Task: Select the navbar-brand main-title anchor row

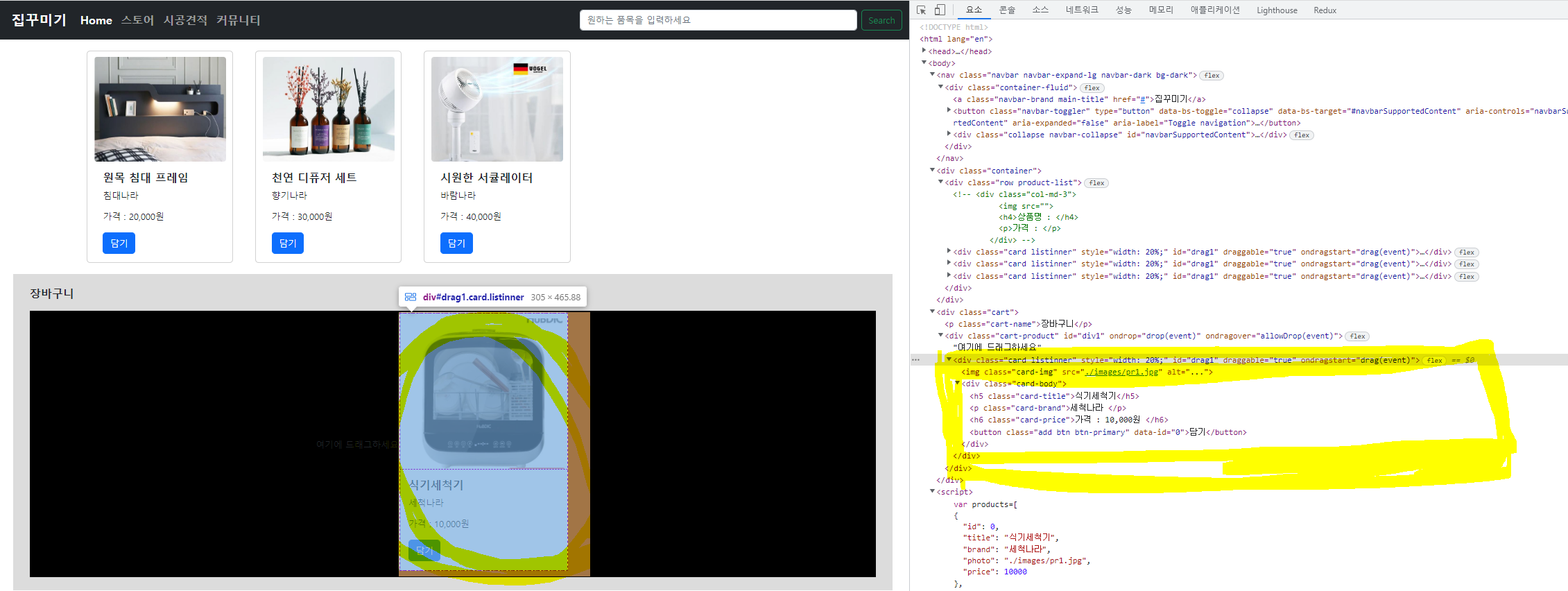Action: (1079, 99)
